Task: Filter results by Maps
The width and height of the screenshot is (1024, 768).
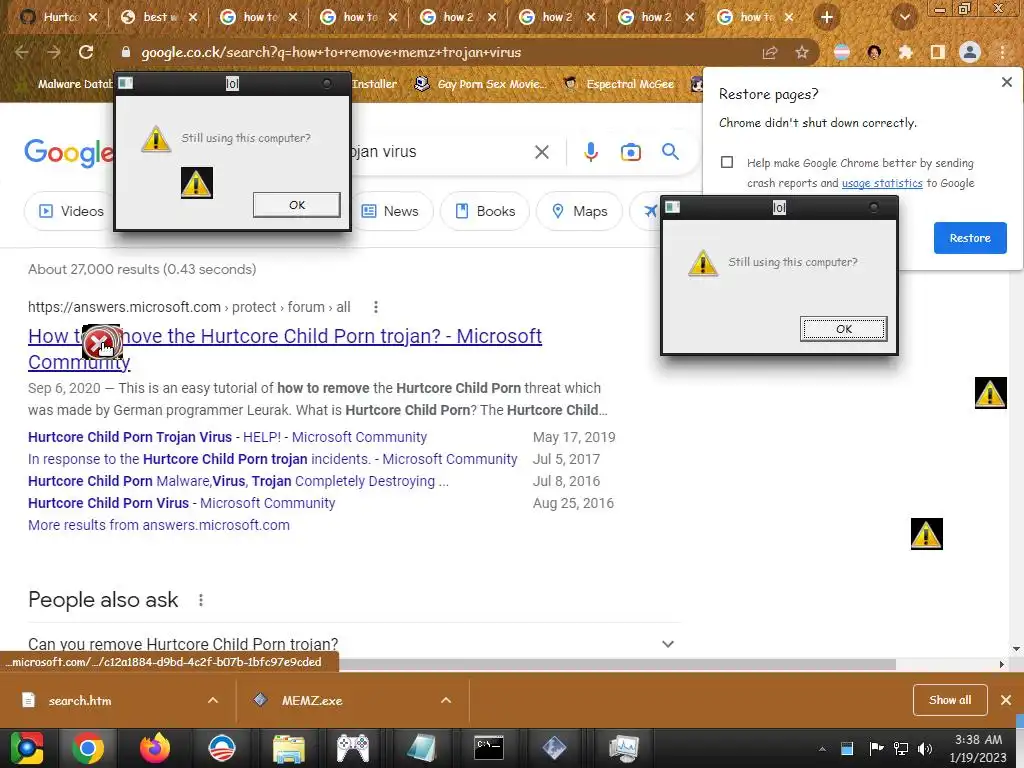Action: [579, 211]
